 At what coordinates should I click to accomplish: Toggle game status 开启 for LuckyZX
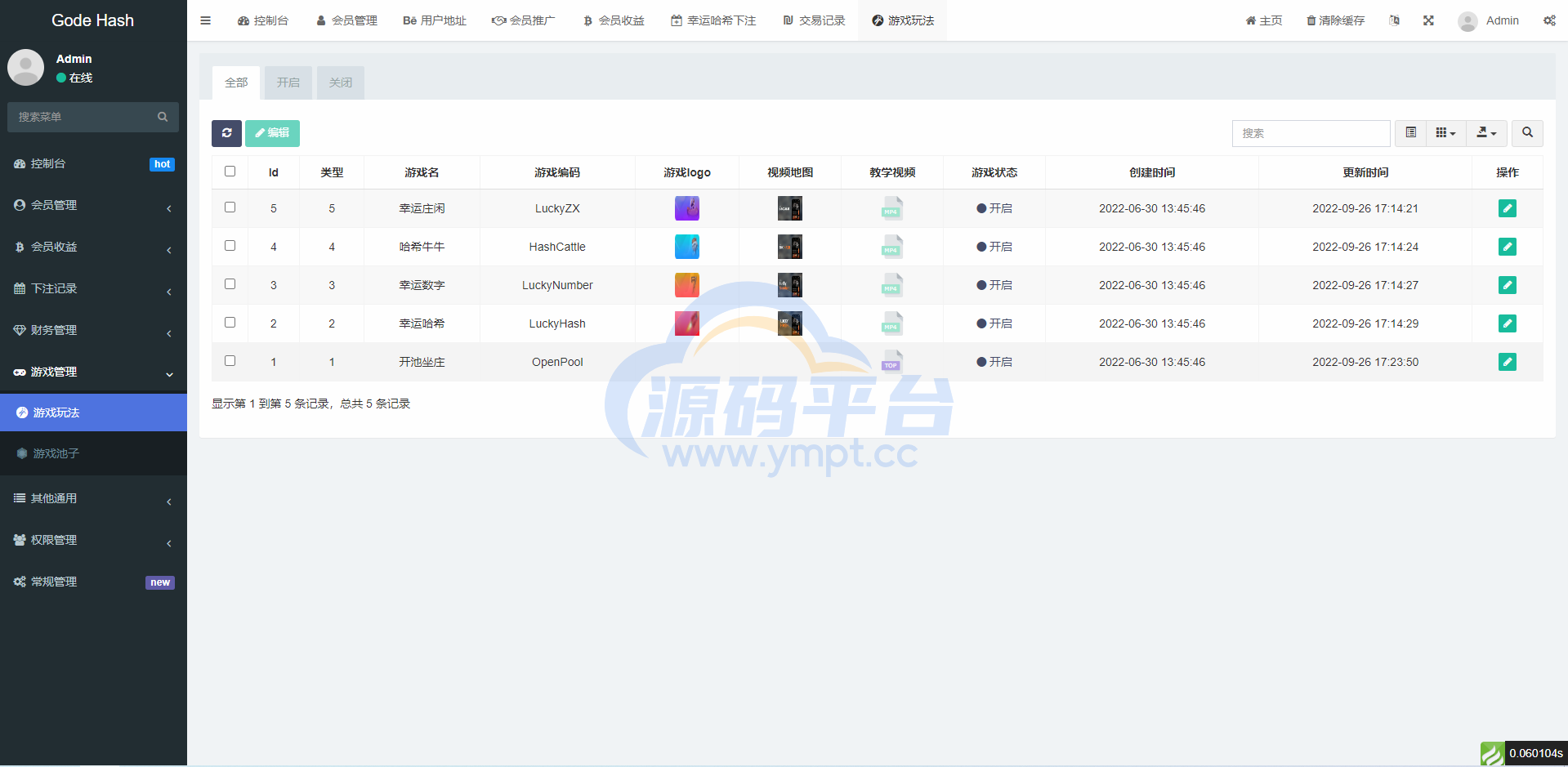point(994,208)
